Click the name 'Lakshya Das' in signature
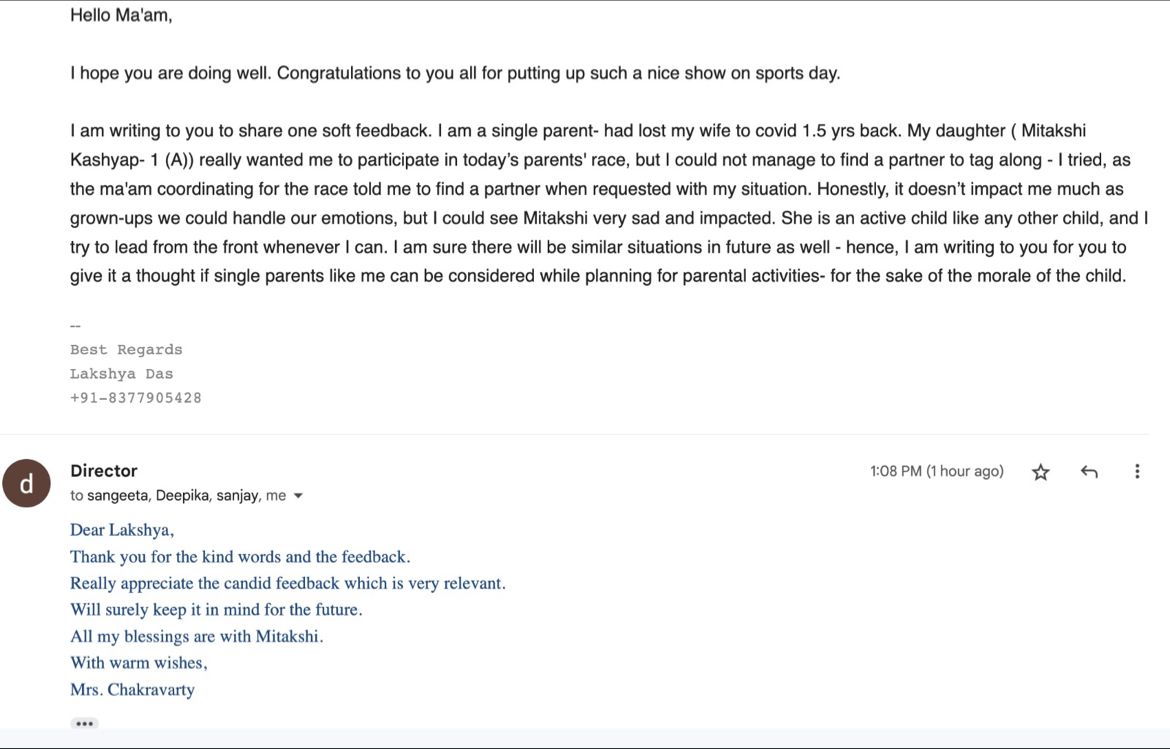The image size is (1170, 749). [x=122, y=374]
